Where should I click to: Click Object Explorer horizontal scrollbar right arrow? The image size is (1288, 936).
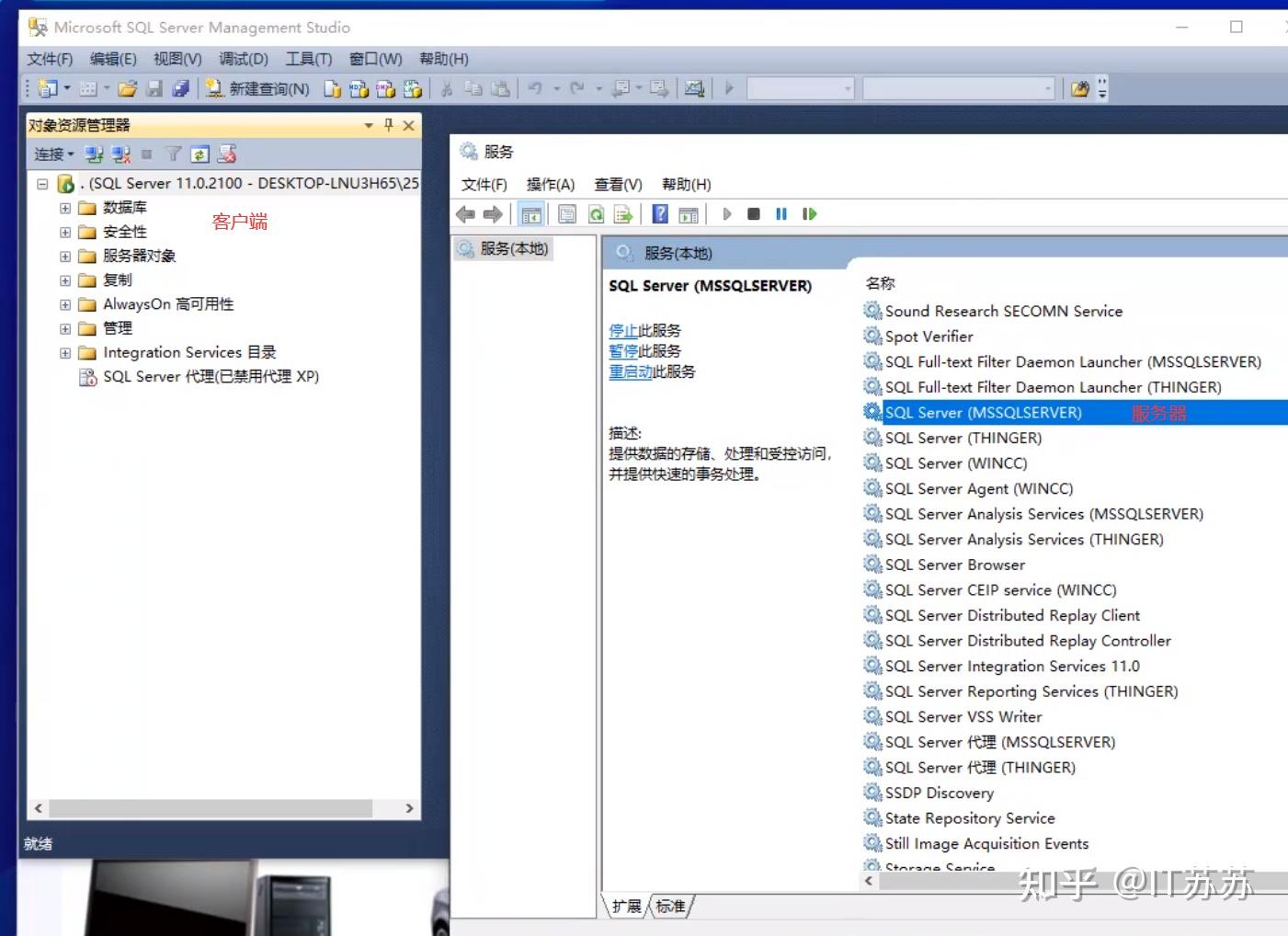pyautogui.click(x=409, y=808)
